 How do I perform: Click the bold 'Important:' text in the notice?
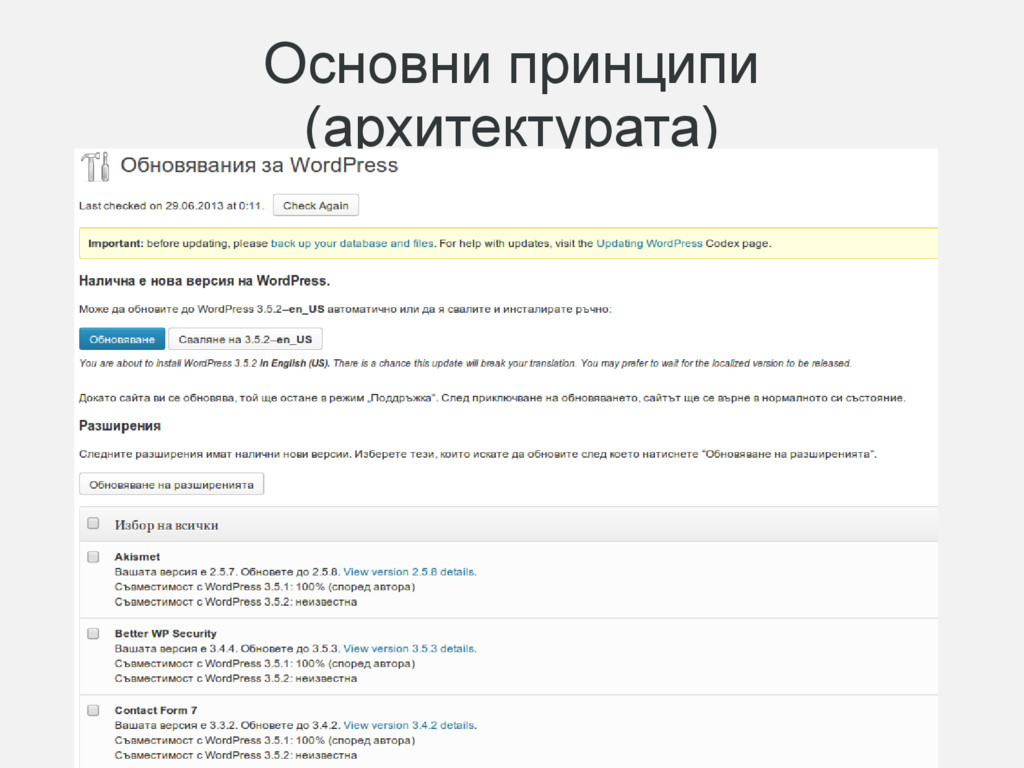tap(116, 243)
